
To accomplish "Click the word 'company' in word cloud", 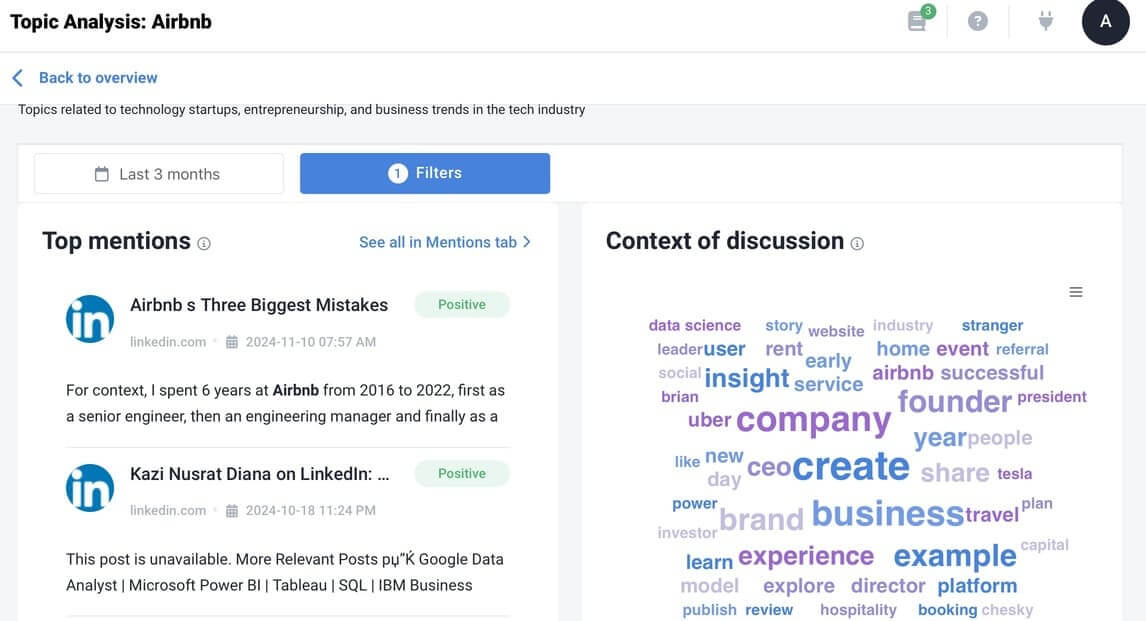I will point(813,419).
